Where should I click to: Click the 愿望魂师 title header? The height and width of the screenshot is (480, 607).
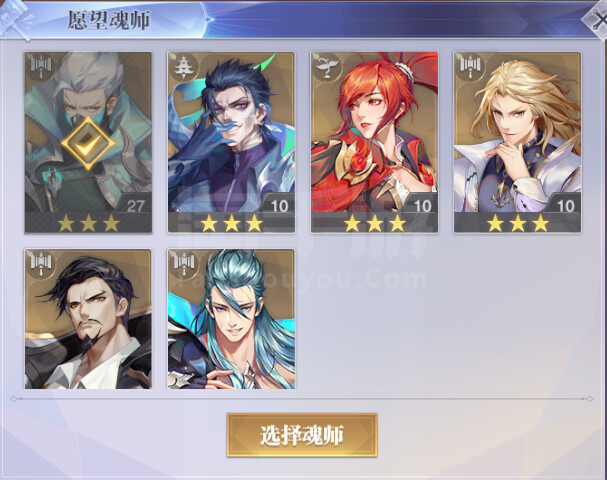109,20
